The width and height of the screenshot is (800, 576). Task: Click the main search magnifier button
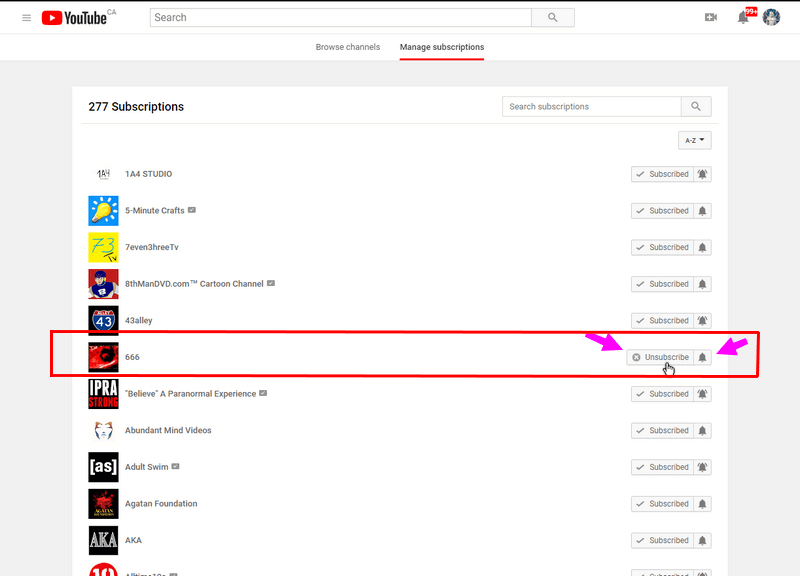(553, 17)
